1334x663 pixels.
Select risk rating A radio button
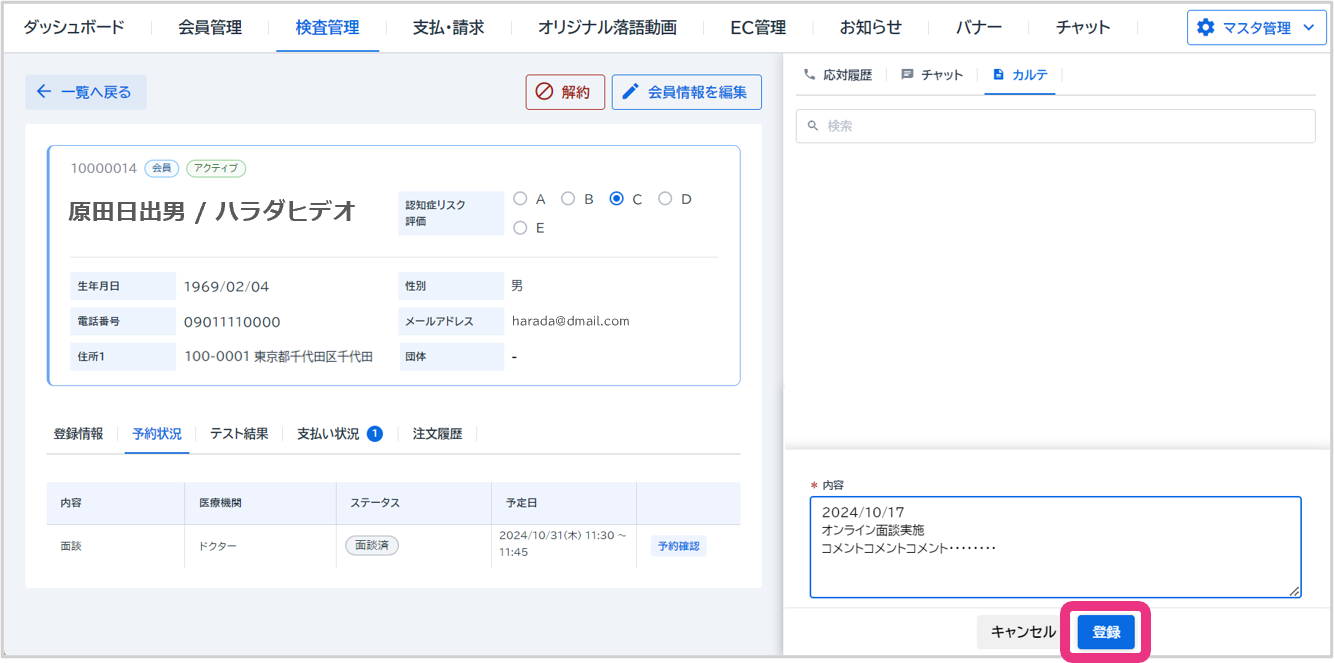(520, 199)
